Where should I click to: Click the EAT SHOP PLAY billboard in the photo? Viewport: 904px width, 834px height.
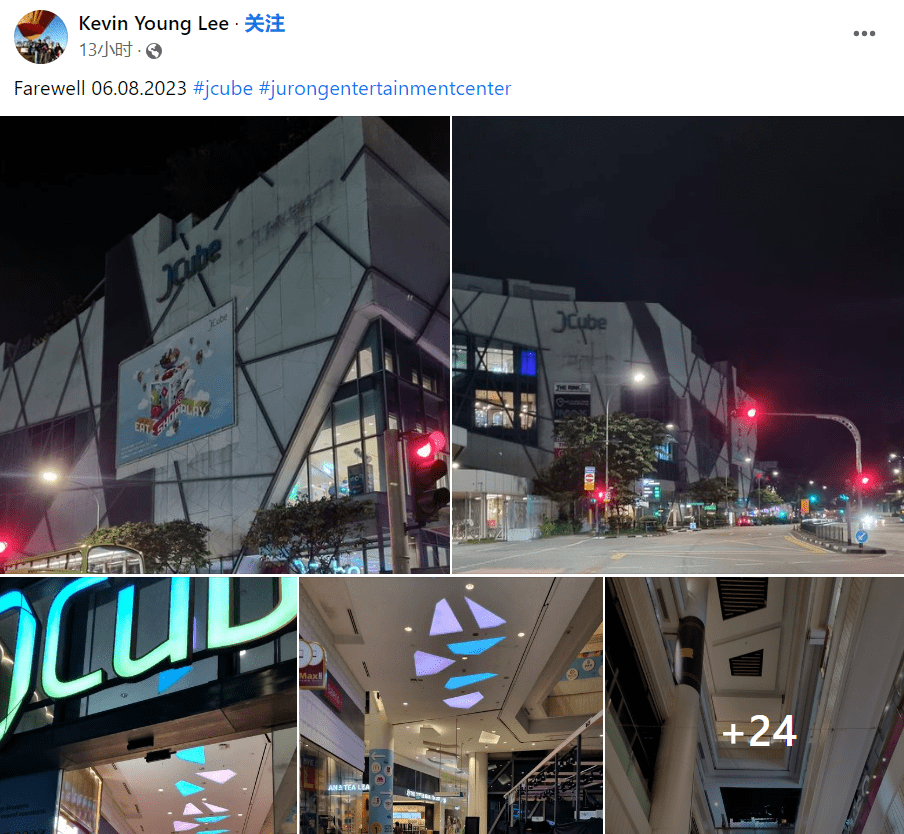pos(176,383)
